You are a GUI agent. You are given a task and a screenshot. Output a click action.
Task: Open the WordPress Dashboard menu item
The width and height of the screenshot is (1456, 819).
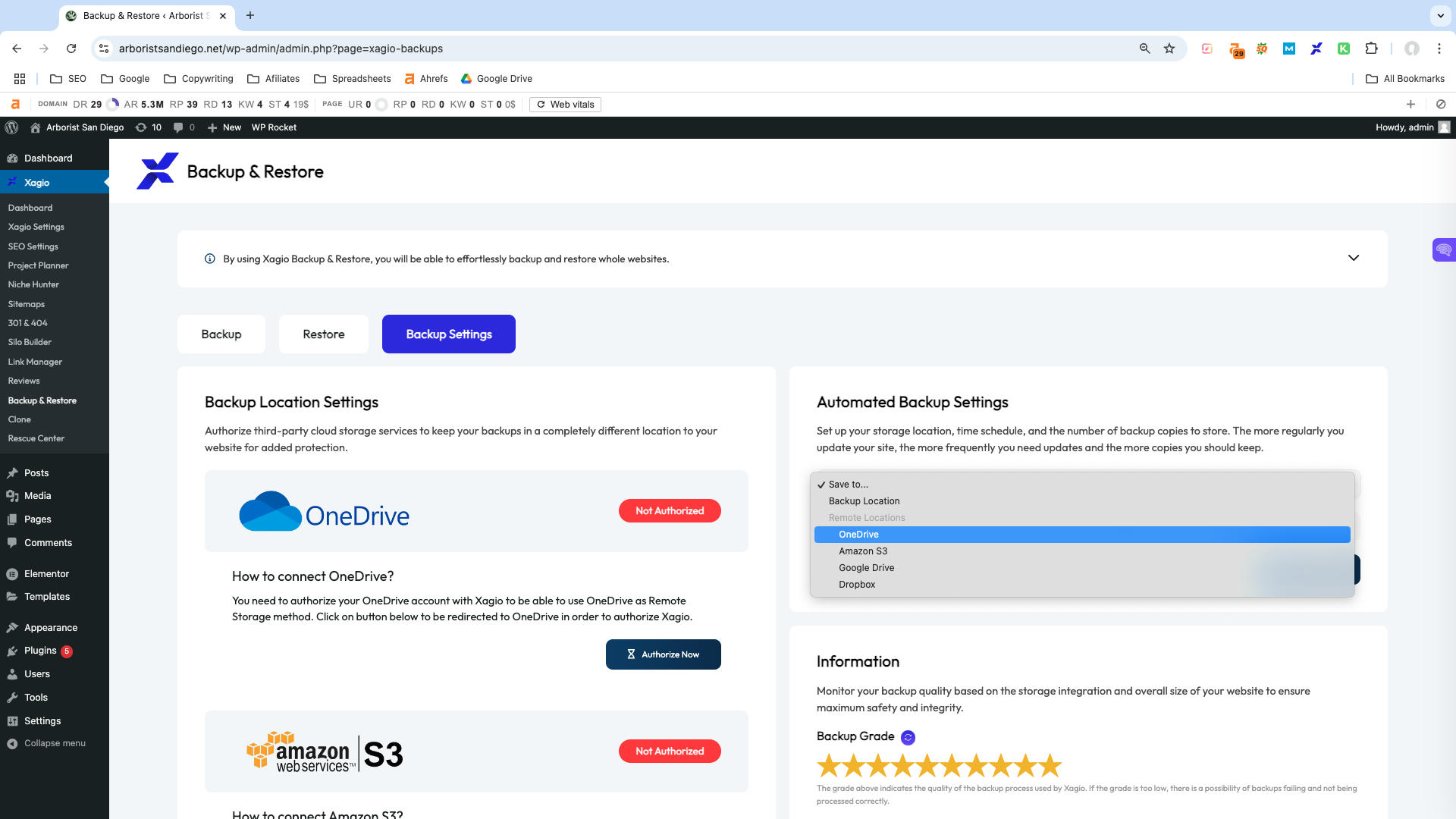(x=48, y=158)
